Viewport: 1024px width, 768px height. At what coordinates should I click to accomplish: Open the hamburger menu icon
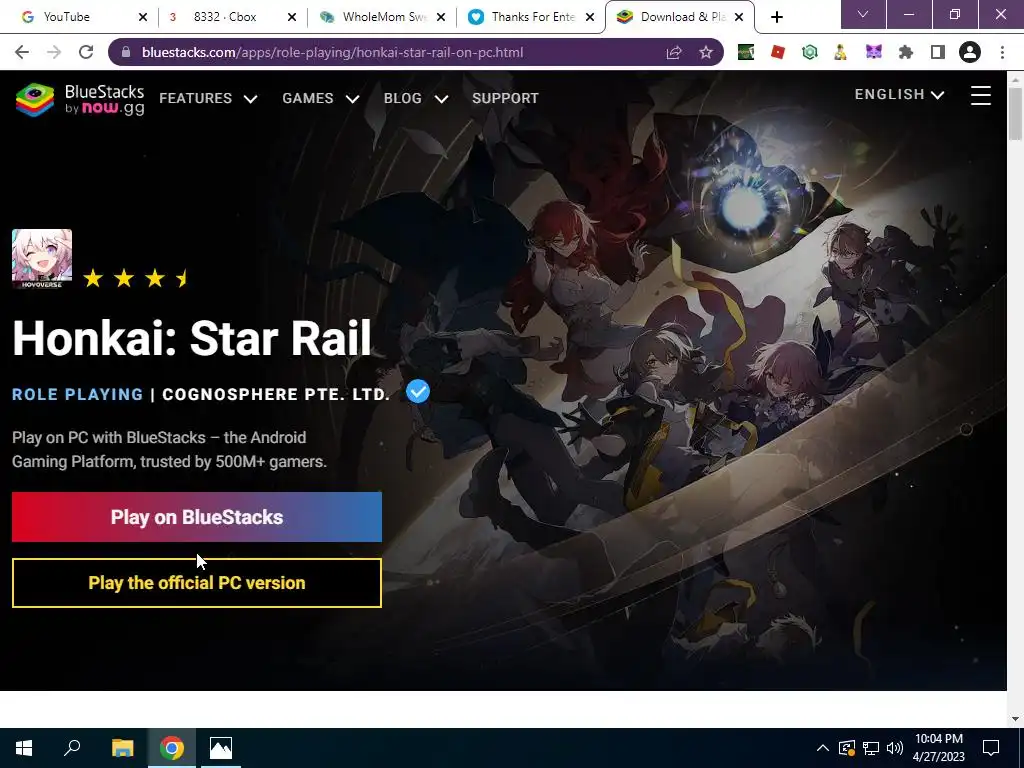tap(980, 95)
